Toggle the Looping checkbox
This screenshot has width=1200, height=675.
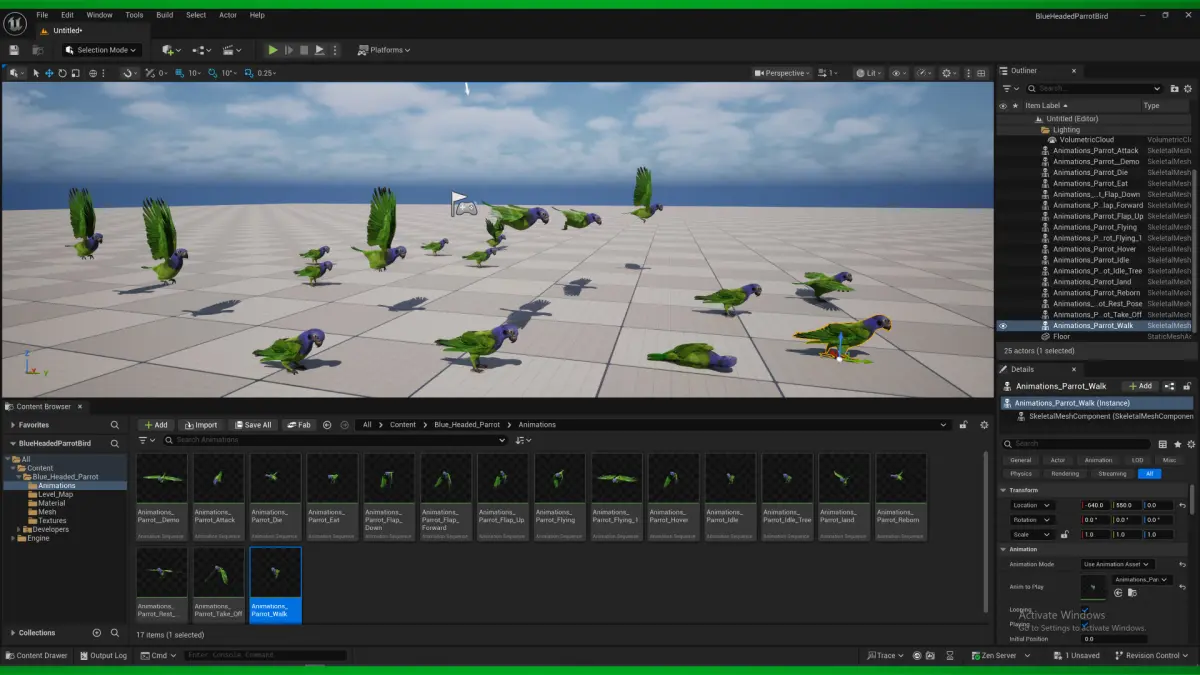[1085, 611]
